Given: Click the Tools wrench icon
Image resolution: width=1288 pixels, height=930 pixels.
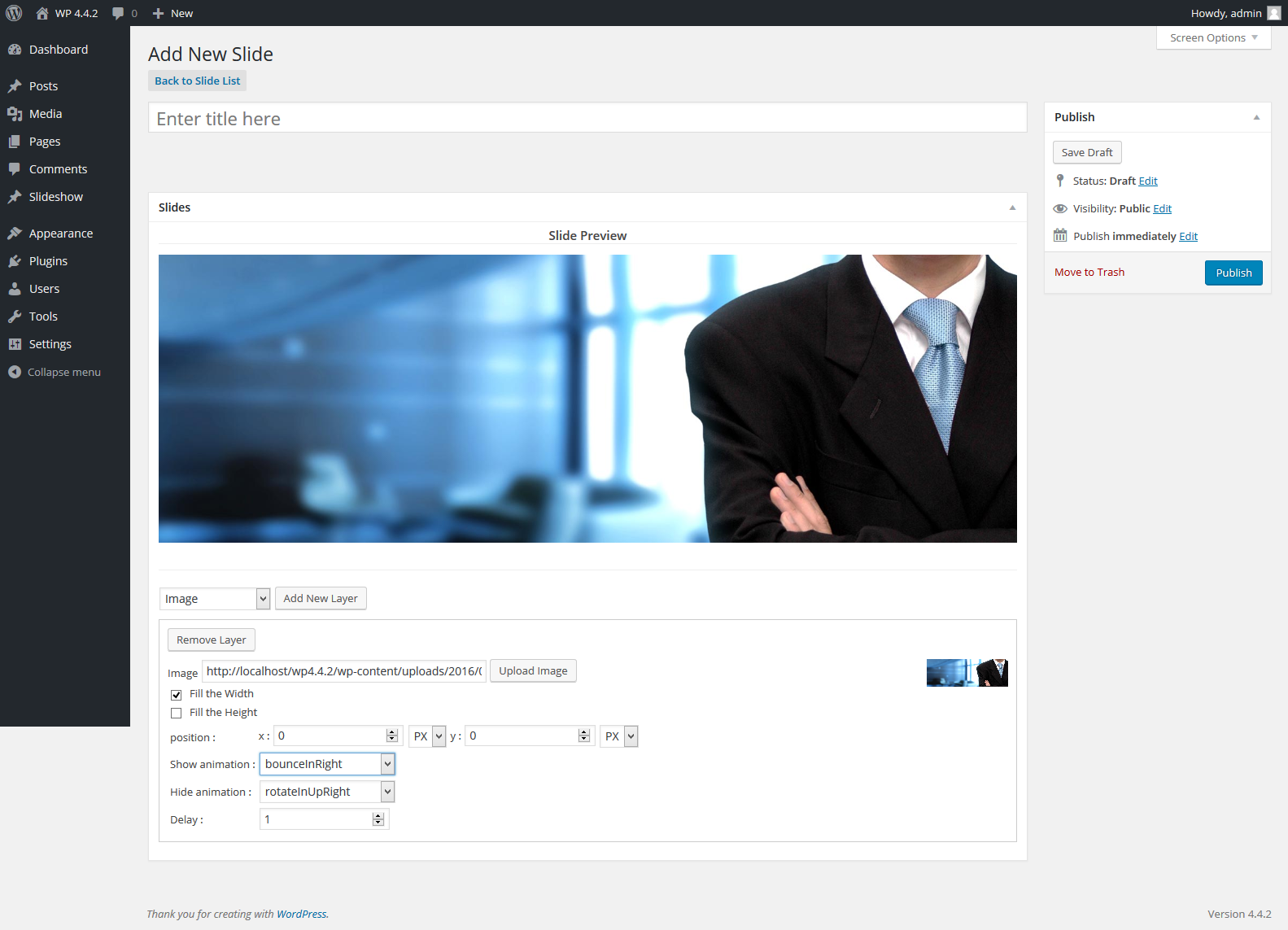Looking at the screenshot, I should tap(15, 317).
